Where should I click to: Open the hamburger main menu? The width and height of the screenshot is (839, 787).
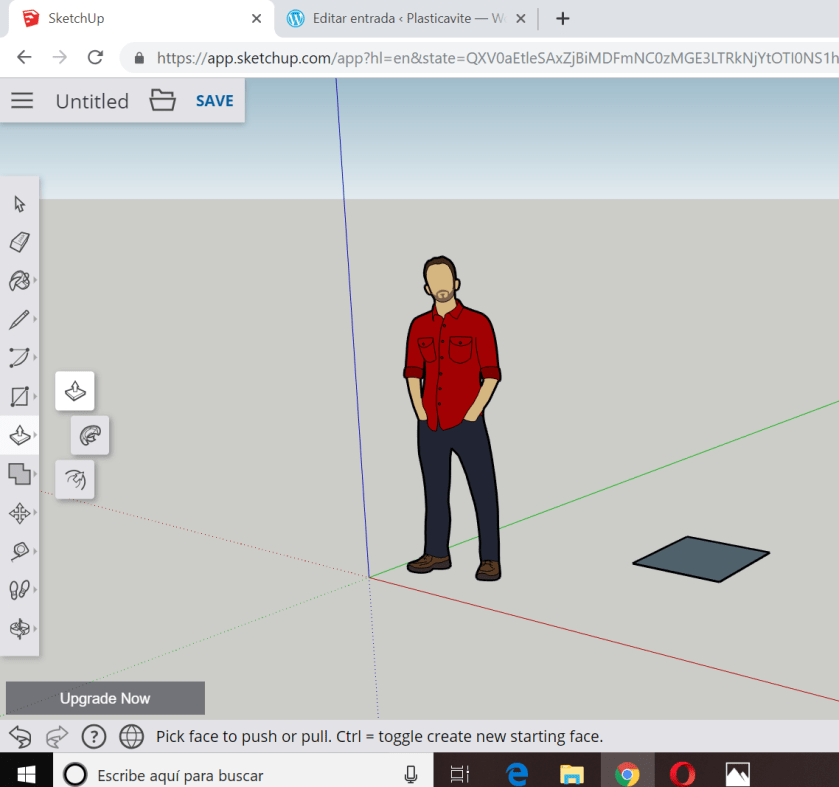(x=22, y=101)
